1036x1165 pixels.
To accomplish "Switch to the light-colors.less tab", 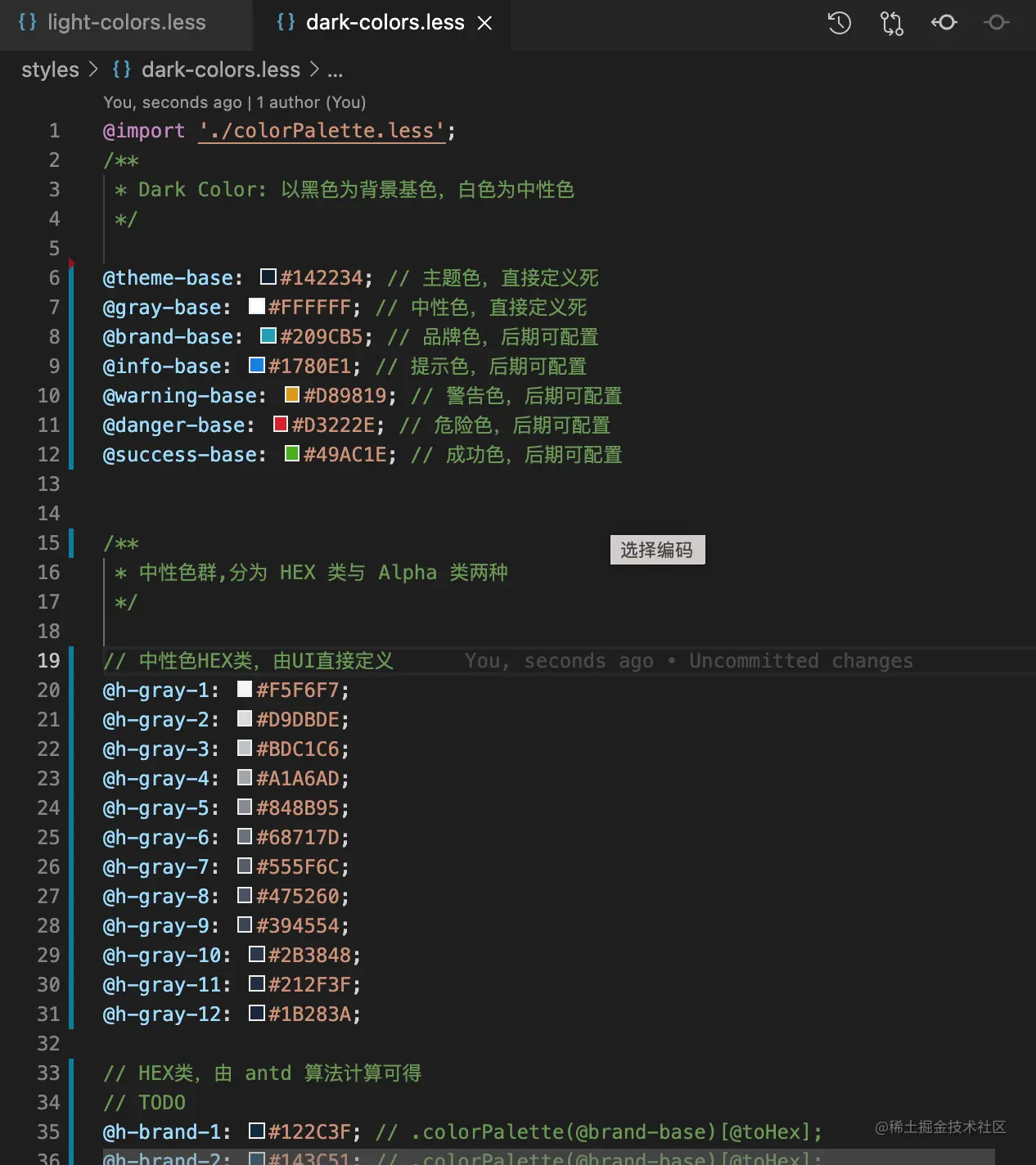I will 127,23.
